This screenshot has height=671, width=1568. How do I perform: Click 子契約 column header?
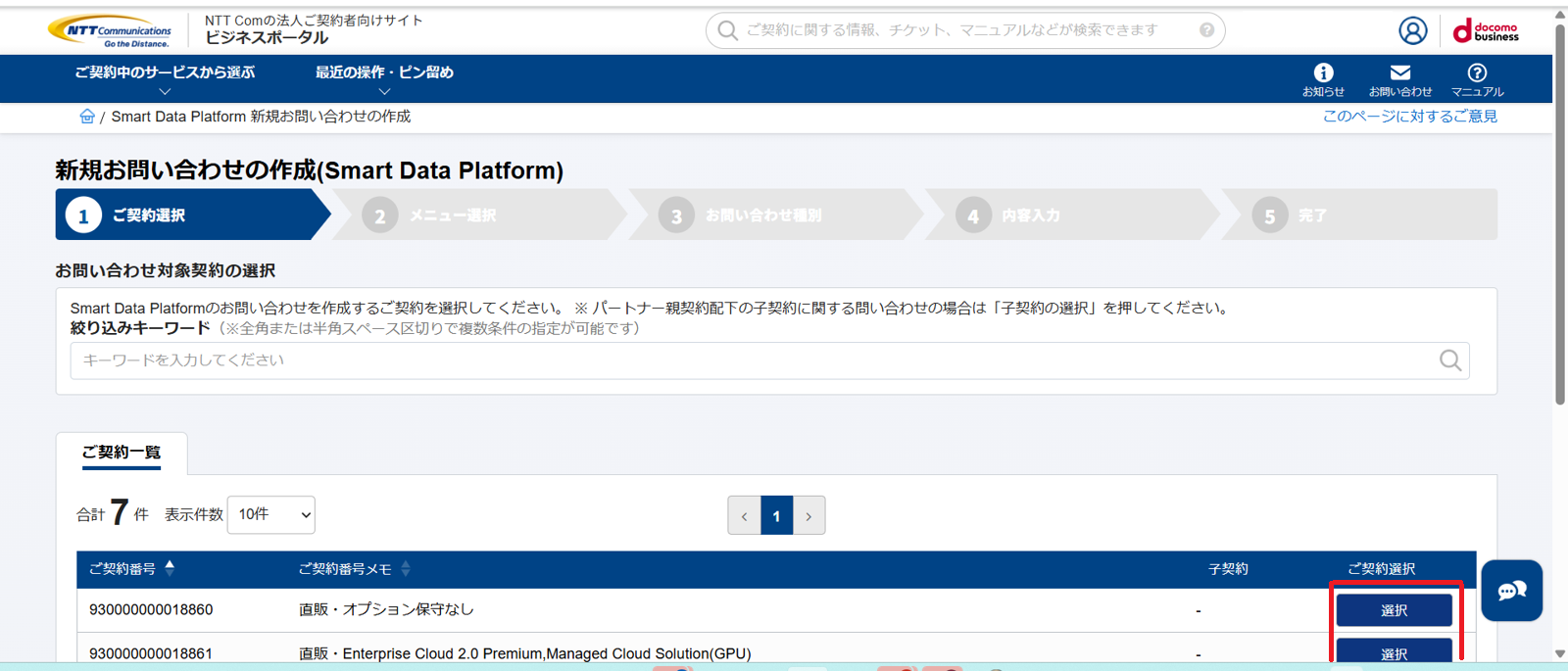pyautogui.click(x=1228, y=569)
